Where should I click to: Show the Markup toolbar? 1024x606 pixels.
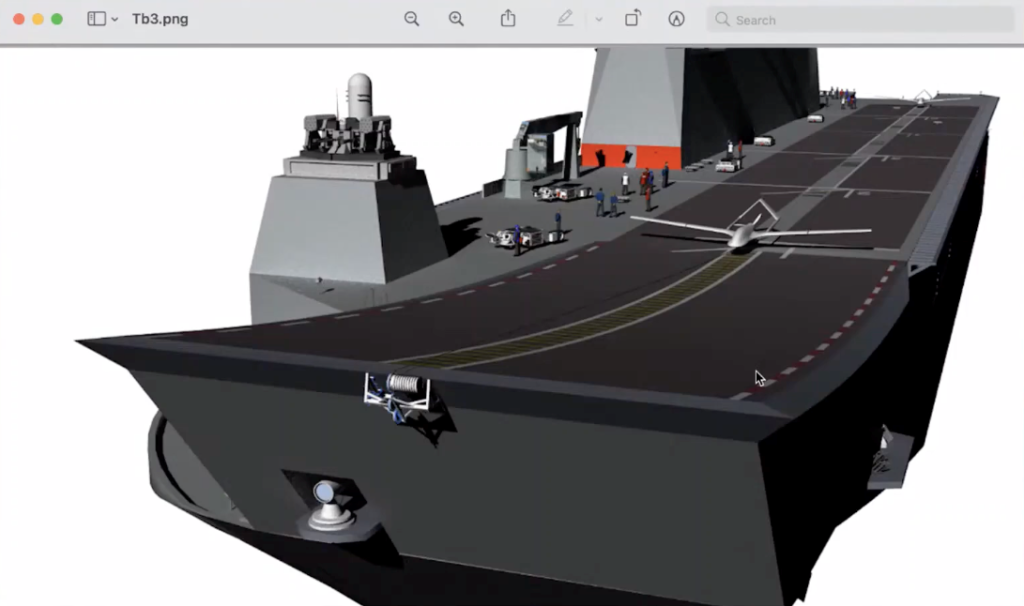click(676, 19)
